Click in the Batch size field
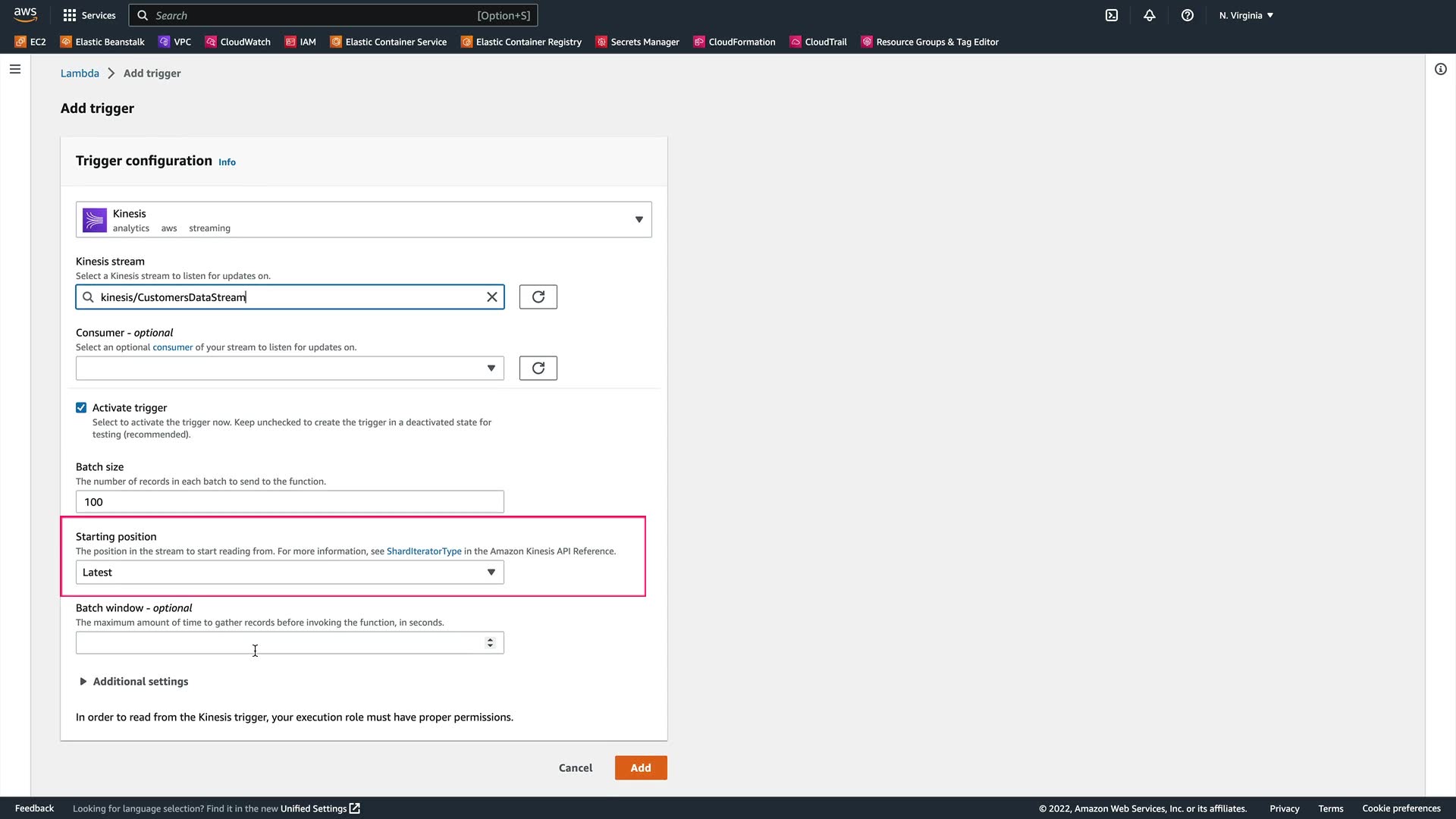Screen dimensions: 1456x819 coord(290,501)
